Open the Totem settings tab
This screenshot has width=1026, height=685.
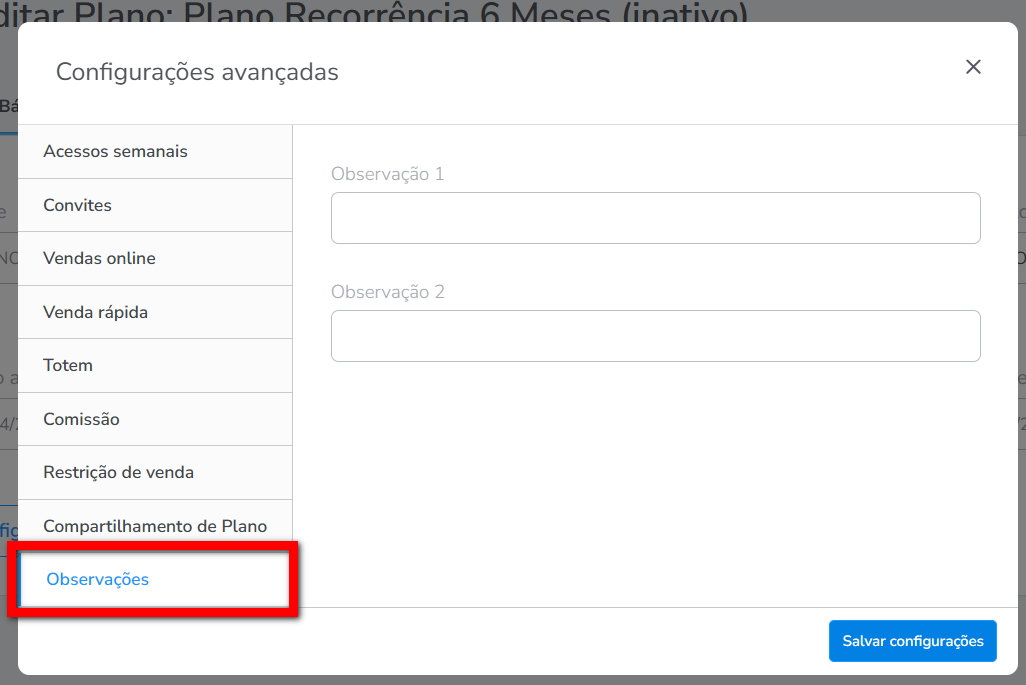(x=68, y=366)
